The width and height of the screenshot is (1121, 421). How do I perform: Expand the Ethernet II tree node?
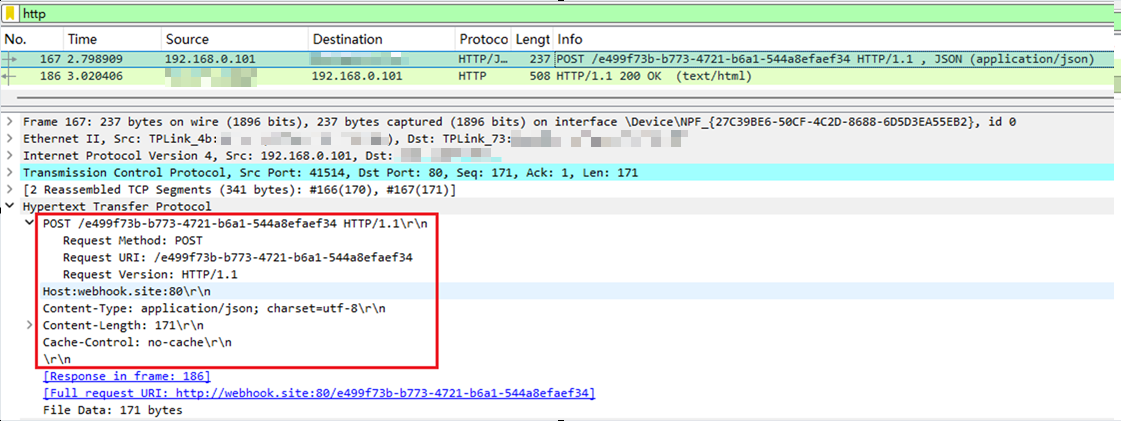9,139
